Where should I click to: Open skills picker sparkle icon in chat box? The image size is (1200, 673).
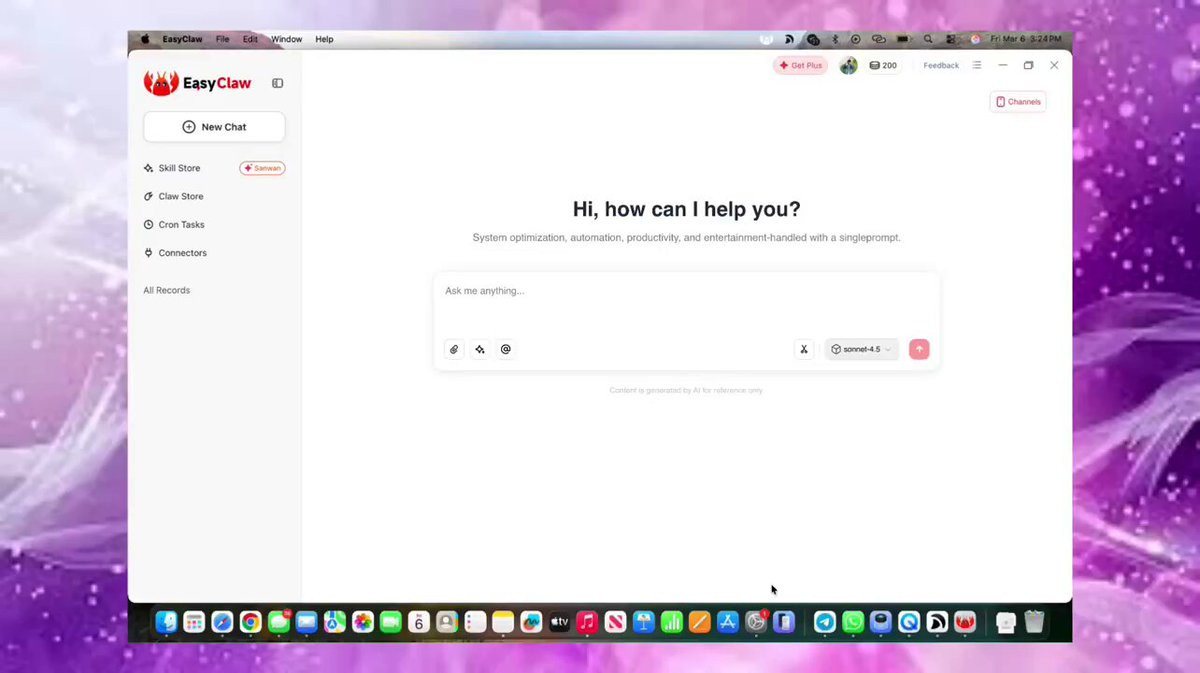(480, 349)
